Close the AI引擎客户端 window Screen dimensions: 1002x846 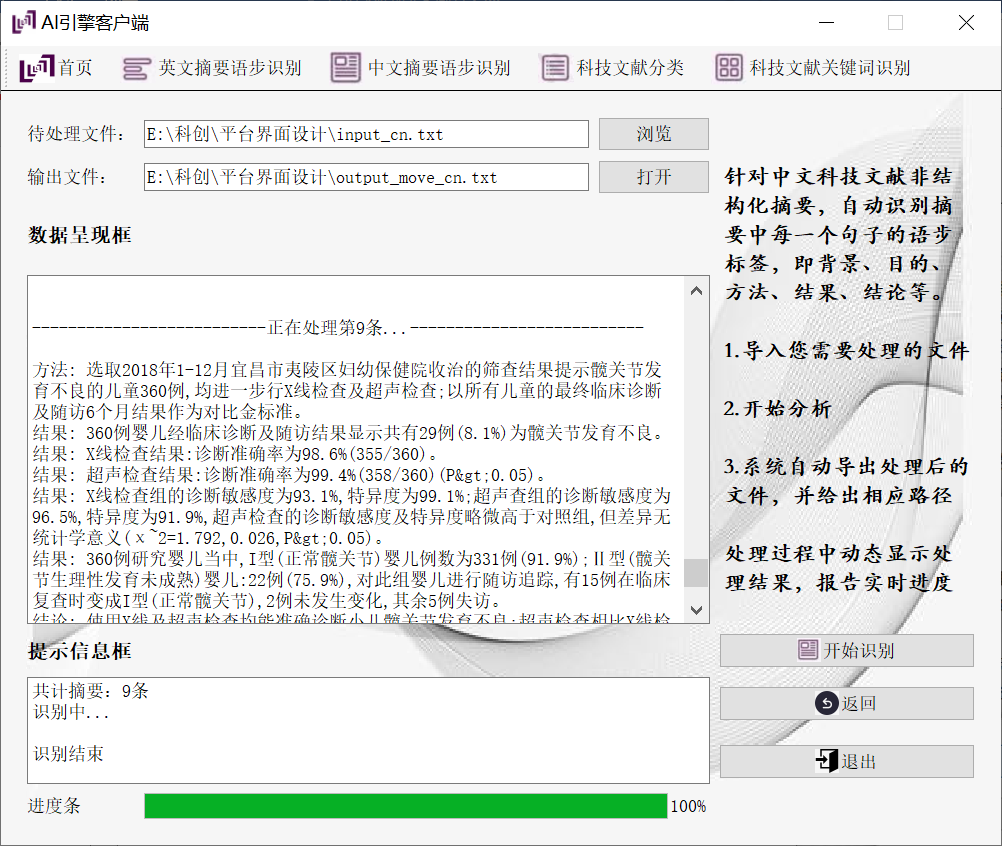tap(965, 23)
